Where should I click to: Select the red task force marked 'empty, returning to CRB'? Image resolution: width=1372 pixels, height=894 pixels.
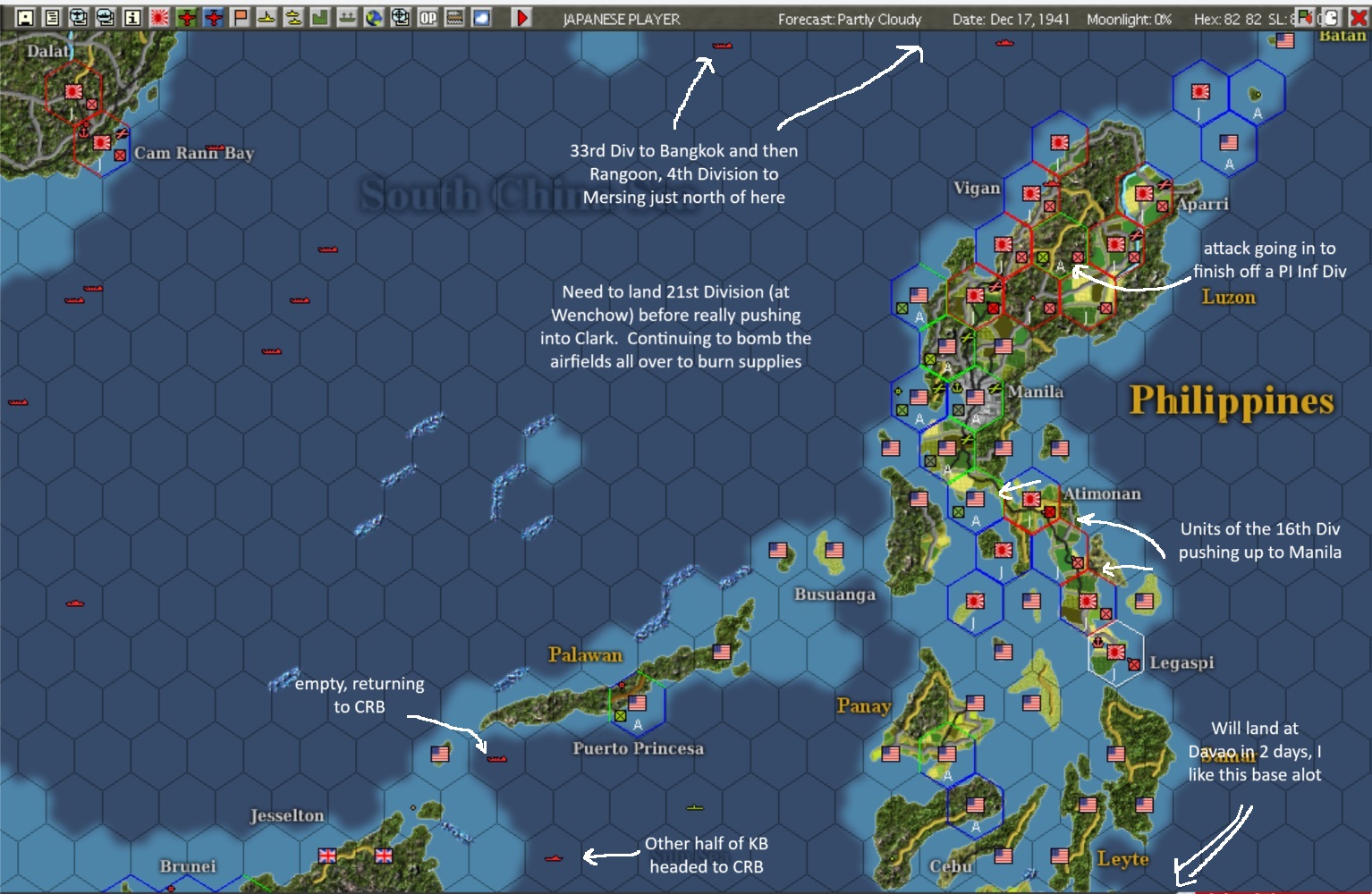pos(497,759)
